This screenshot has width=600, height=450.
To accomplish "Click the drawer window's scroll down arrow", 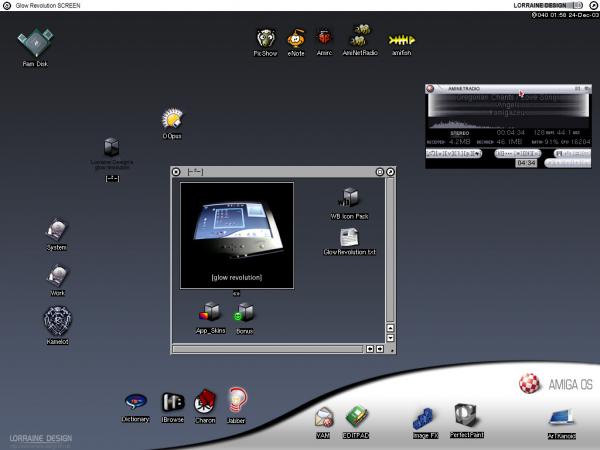I will coord(390,338).
